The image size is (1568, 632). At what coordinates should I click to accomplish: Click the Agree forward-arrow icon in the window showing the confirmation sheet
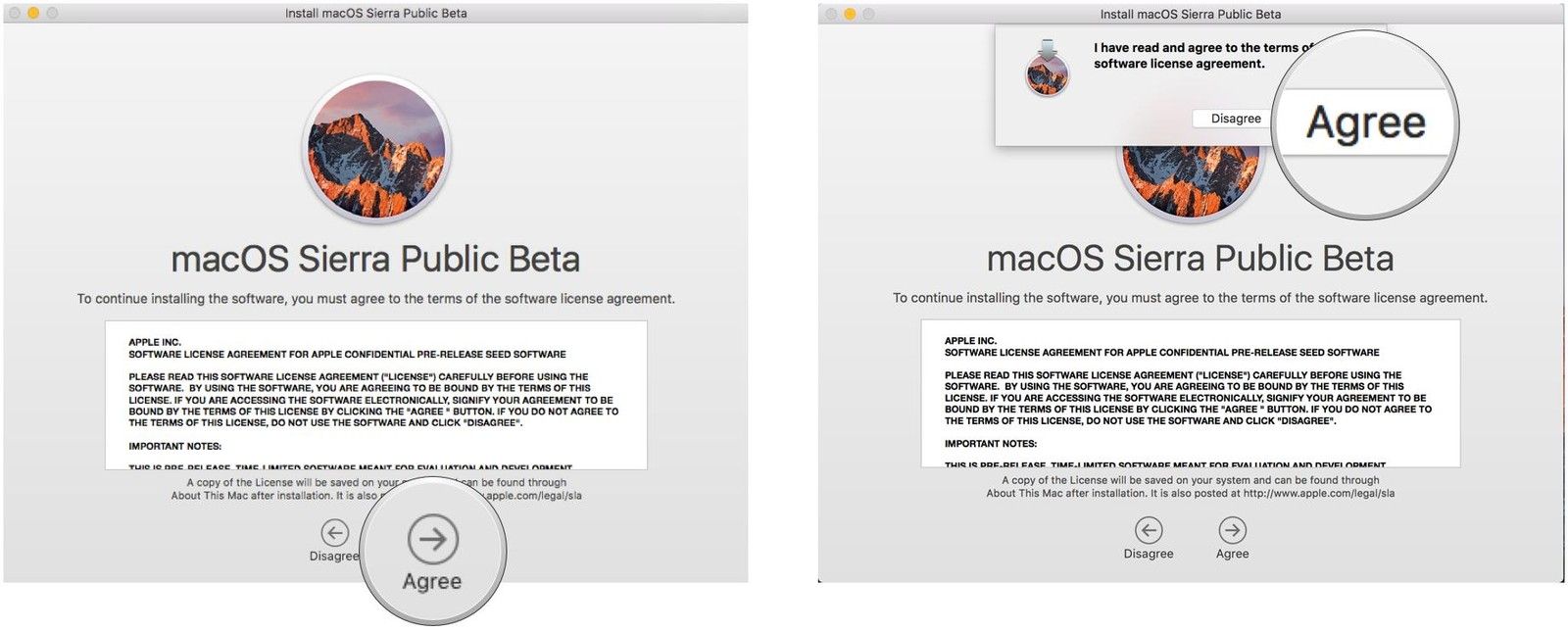[x=1232, y=530]
